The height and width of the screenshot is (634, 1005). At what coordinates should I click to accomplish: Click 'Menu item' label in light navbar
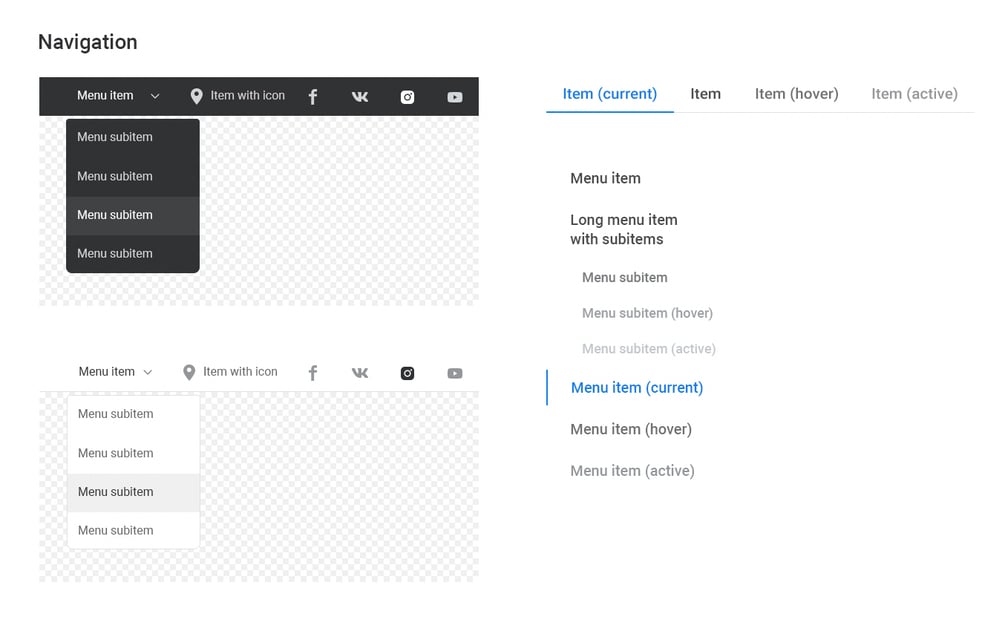coord(106,372)
